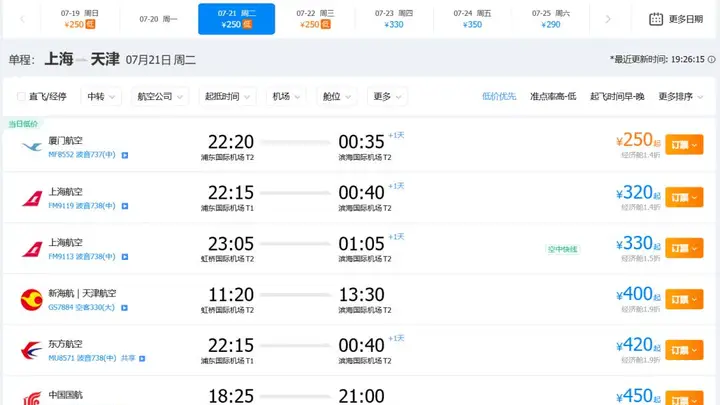Expand the 起抵时间 filter dropdown
The height and width of the screenshot is (405, 720).
[x=227, y=96]
